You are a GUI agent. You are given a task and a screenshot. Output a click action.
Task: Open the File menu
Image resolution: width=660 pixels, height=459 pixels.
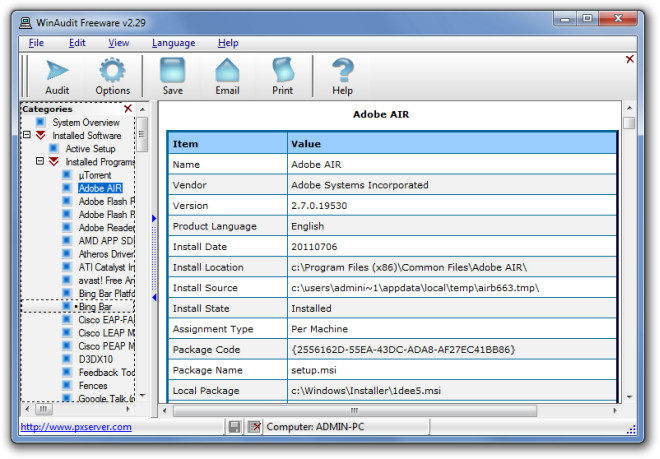coord(36,43)
